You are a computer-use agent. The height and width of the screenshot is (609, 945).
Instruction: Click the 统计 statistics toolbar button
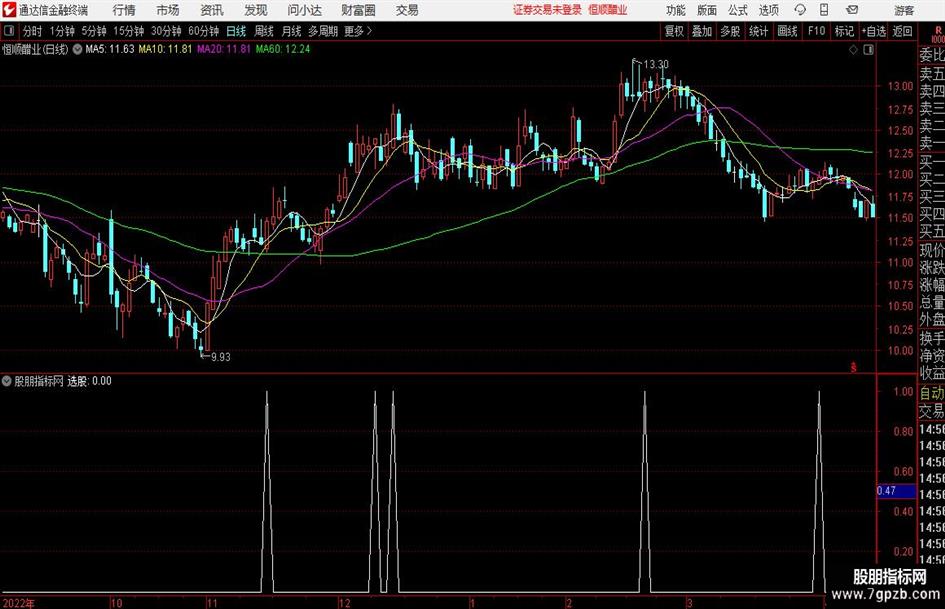point(758,31)
